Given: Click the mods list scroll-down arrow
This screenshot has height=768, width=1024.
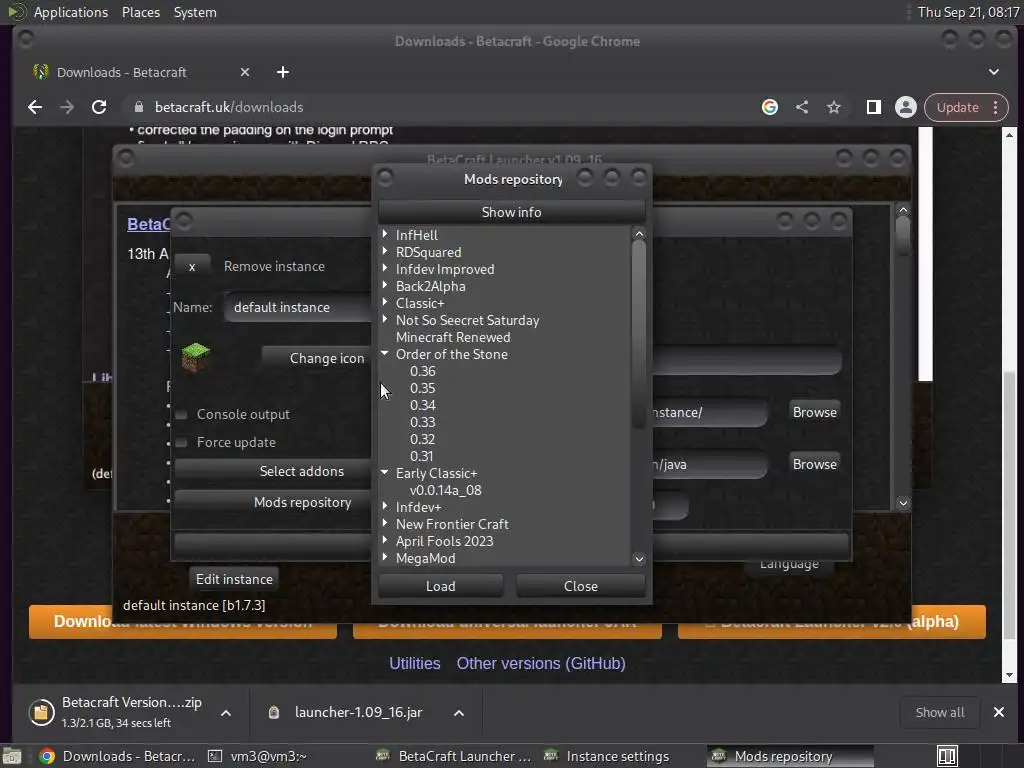Looking at the screenshot, I should pos(639,558).
